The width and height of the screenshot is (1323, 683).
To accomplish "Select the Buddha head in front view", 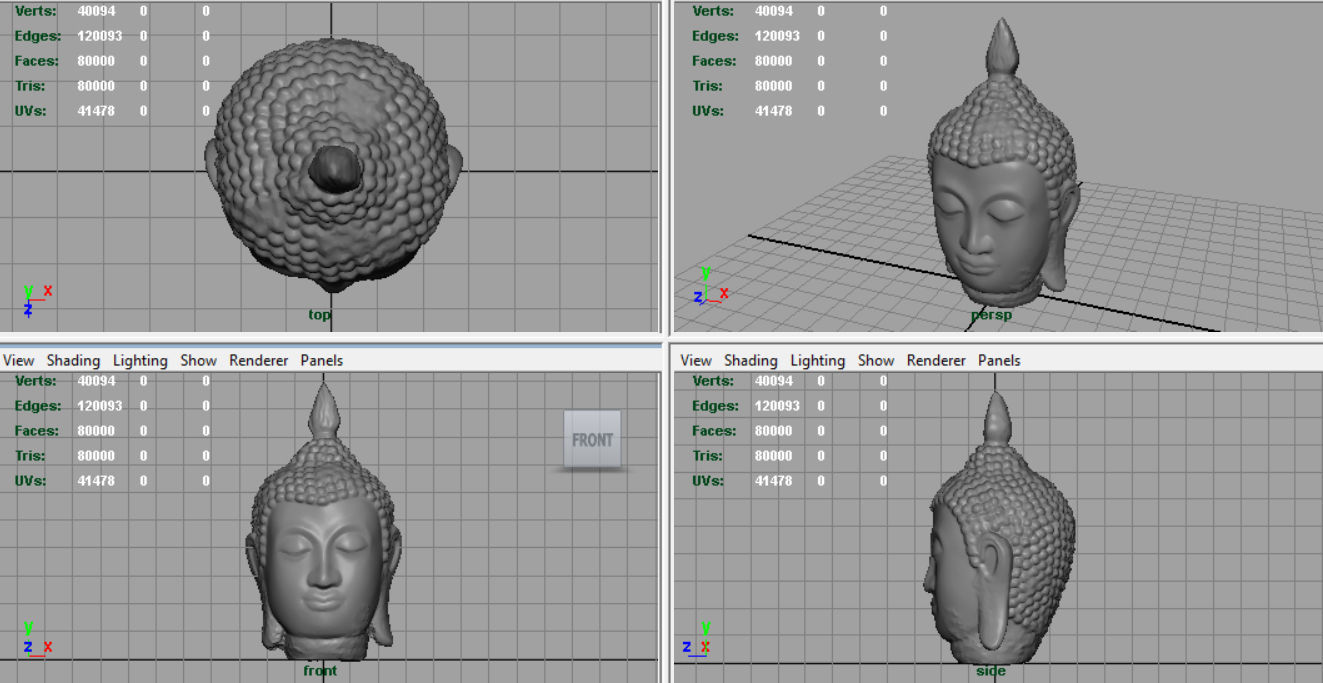I will click(x=323, y=520).
